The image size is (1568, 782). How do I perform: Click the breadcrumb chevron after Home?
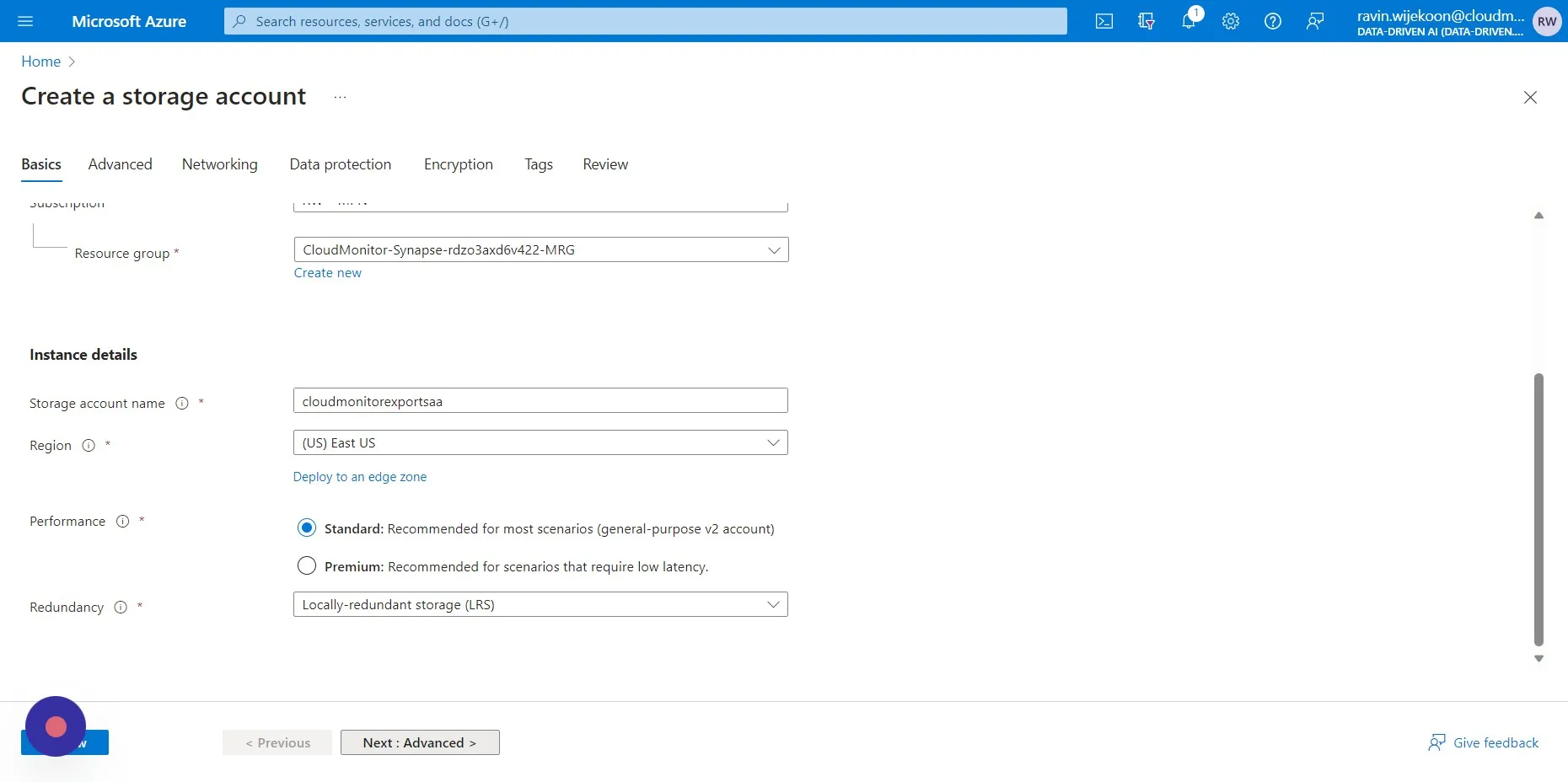click(x=72, y=62)
